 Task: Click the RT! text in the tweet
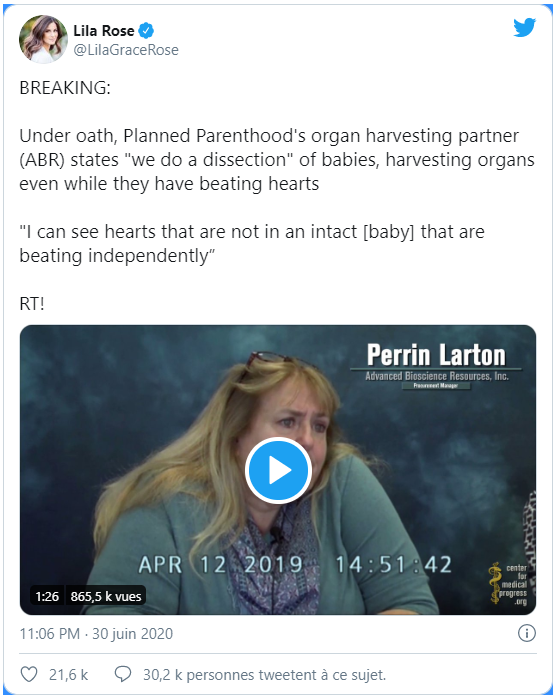click(32, 304)
